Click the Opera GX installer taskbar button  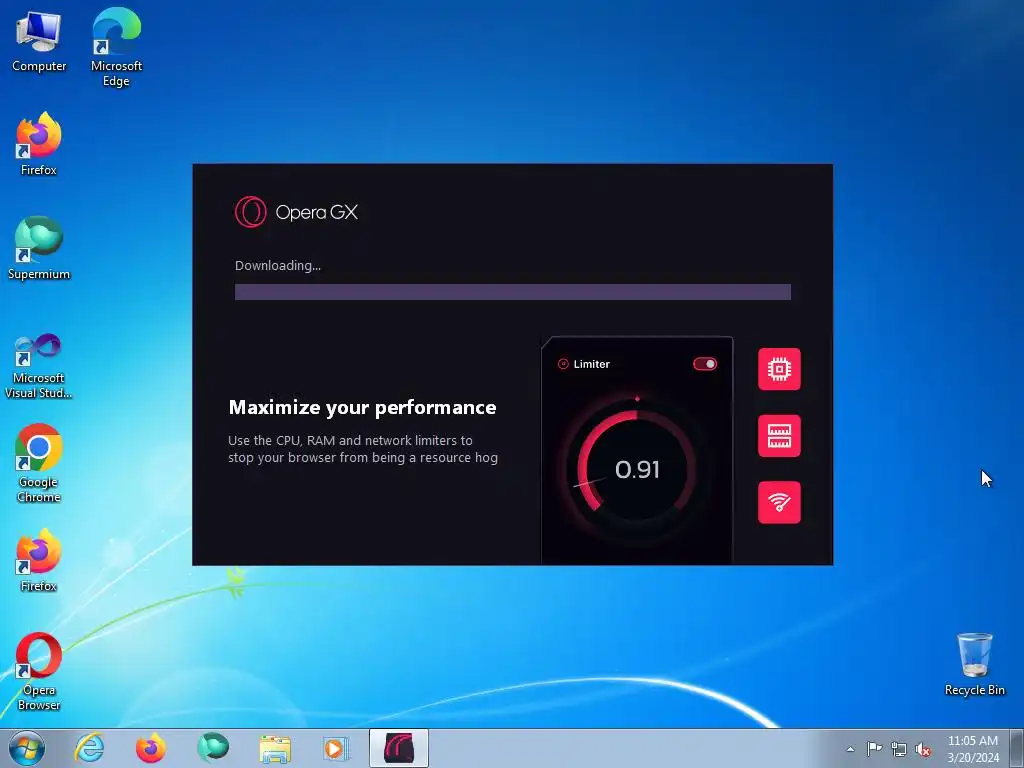[399, 748]
